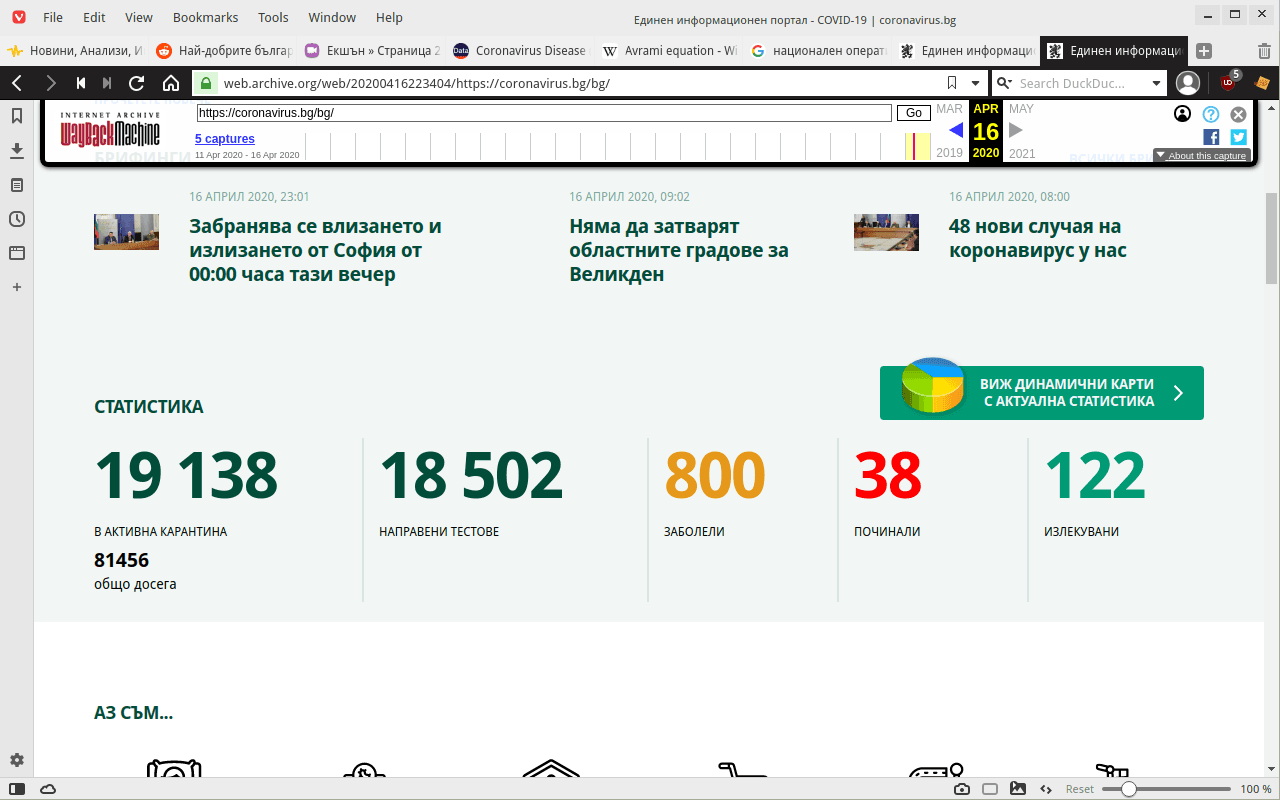Image resolution: width=1280 pixels, height=800 pixels.
Task: Reload the current page
Action: [137, 83]
